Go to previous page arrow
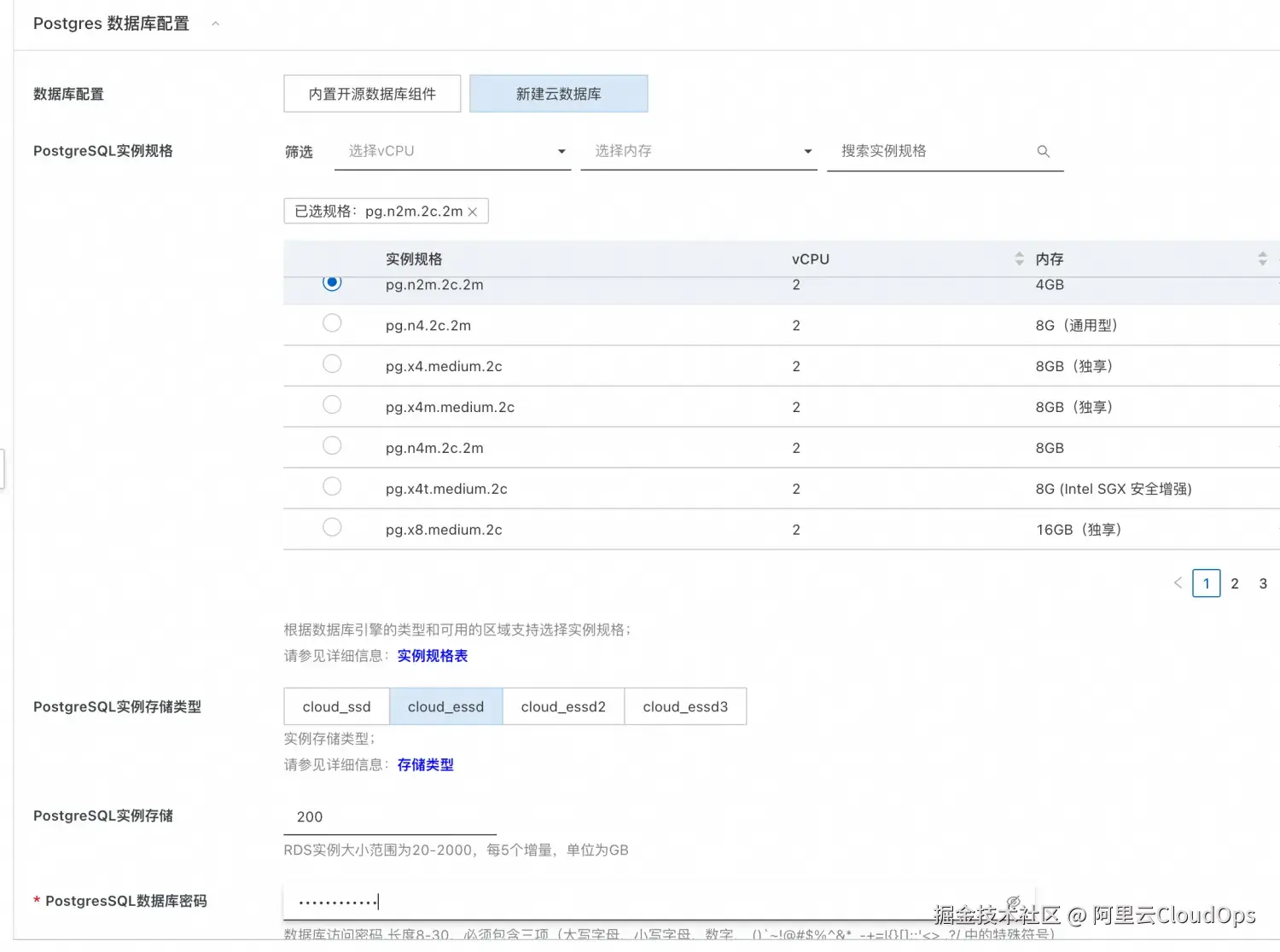The image size is (1280, 952). (1178, 583)
